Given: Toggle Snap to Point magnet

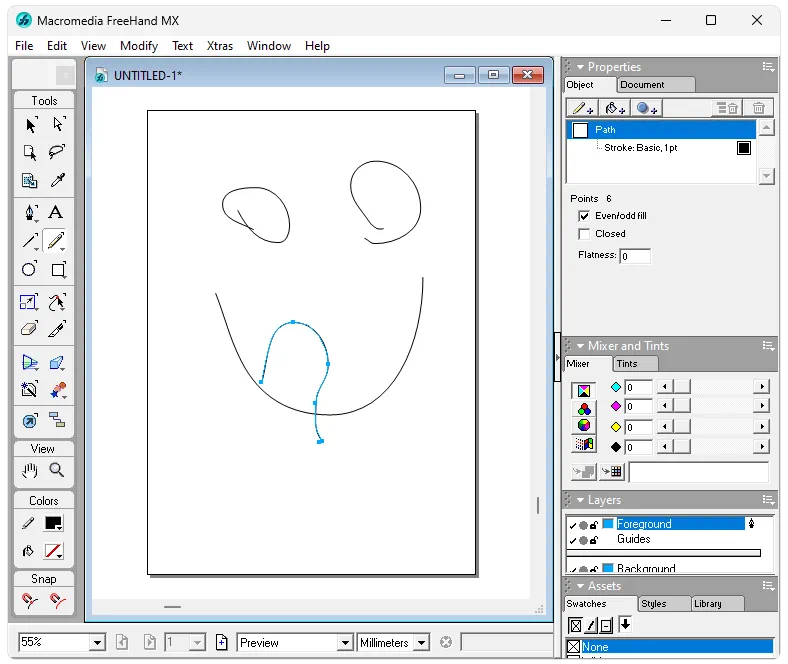Looking at the screenshot, I should click(x=30, y=600).
